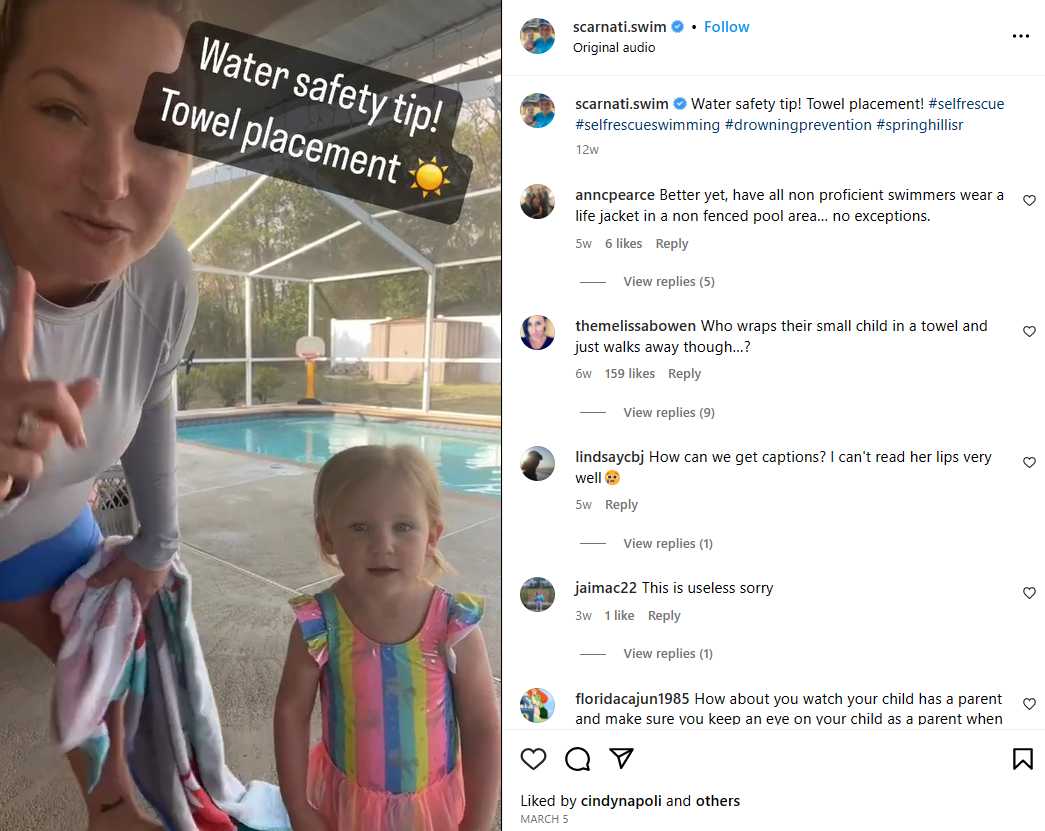Open the three-dot more options menu
The image size is (1045, 831).
point(1020,36)
